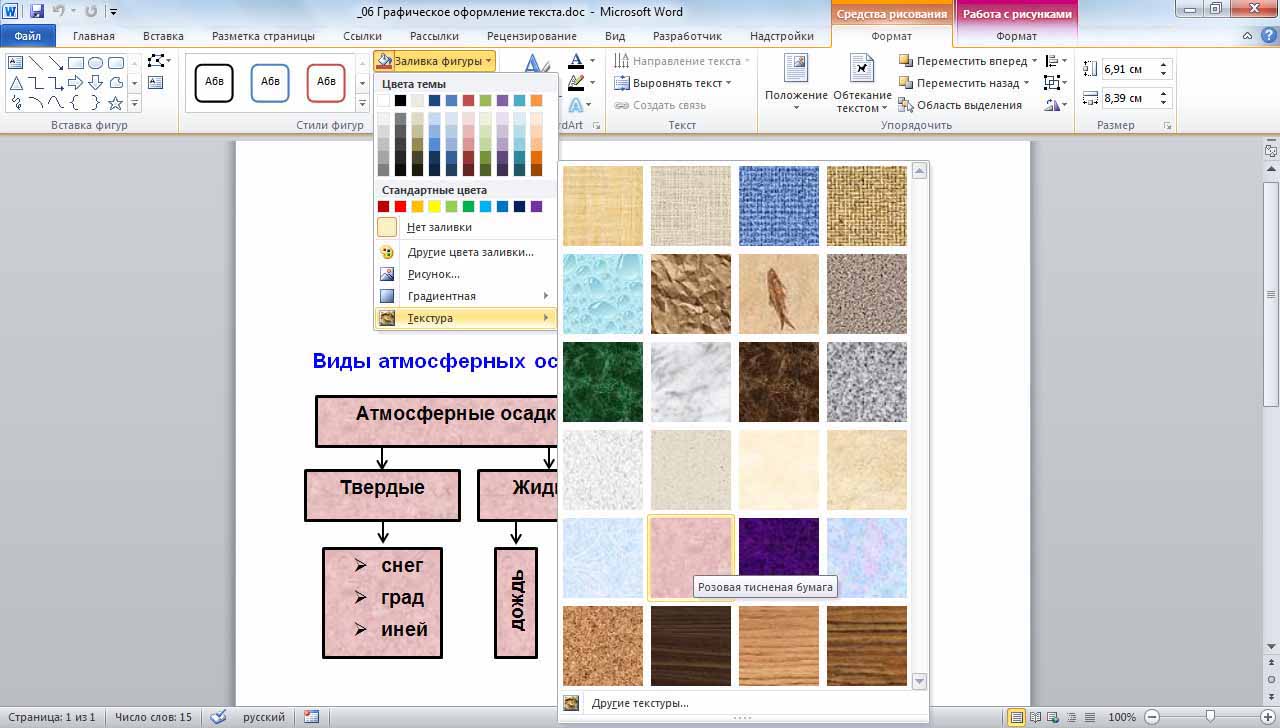Viewport: 1280px width, 728px height.
Task: Click the Твердые box in the diagram
Action: coord(382,495)
